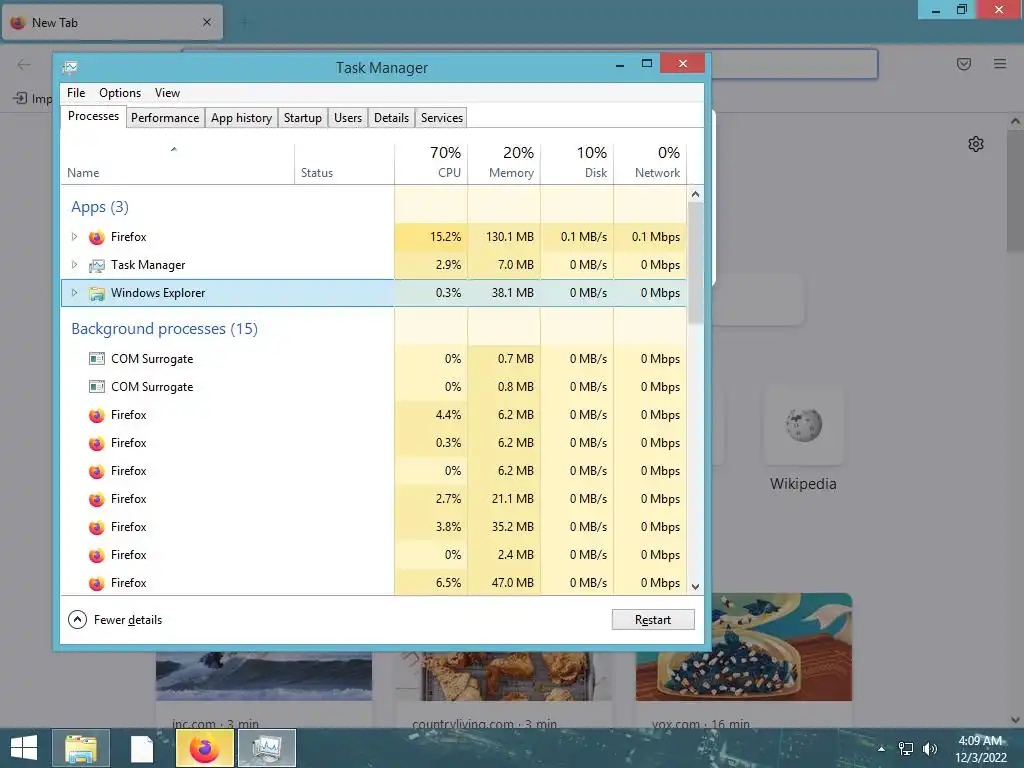The image size is (1024, 768).
Task: Sort processes by the CPU column header
Action: coord(431,161)
